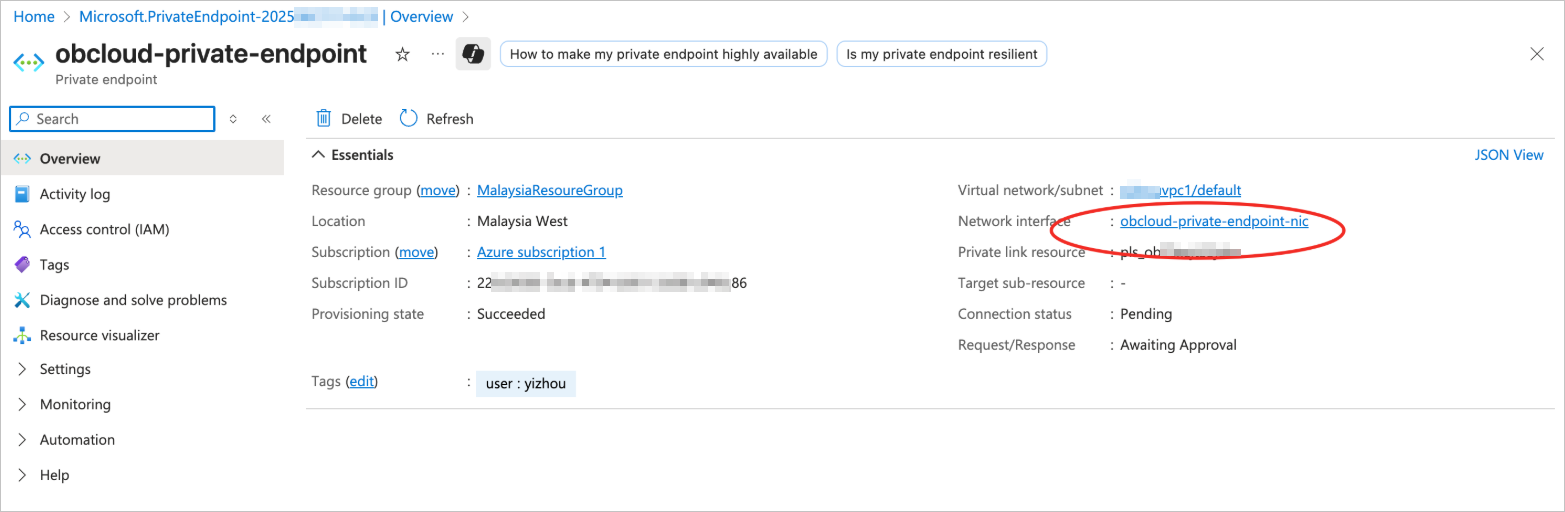1565x512 pixels.
Task: Open Tags in the sidebar
Action: click(54, 265)
